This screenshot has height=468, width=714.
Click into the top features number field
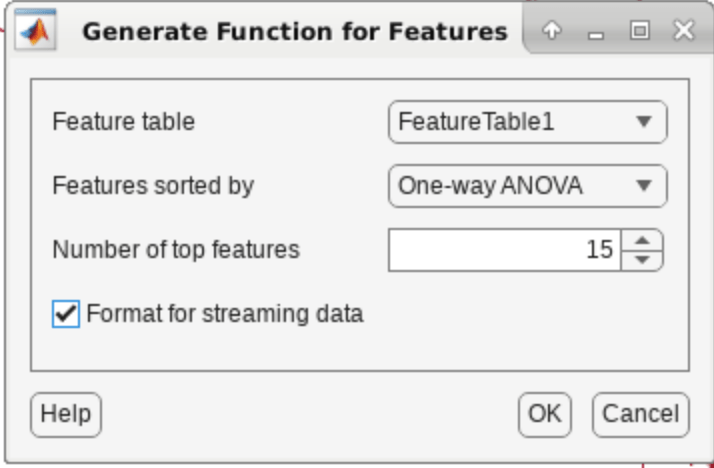504,250
